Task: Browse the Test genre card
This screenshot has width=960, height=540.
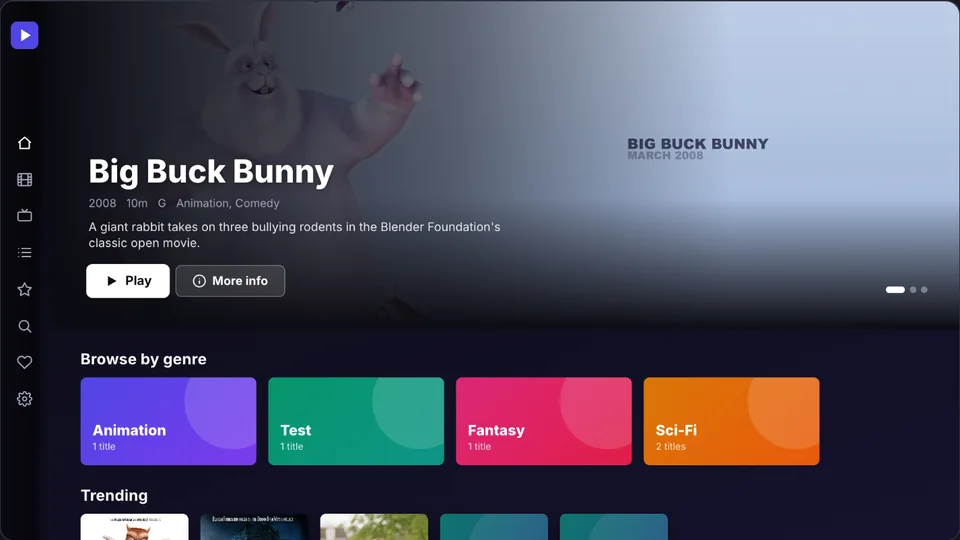Action: [x=356, y=421]
